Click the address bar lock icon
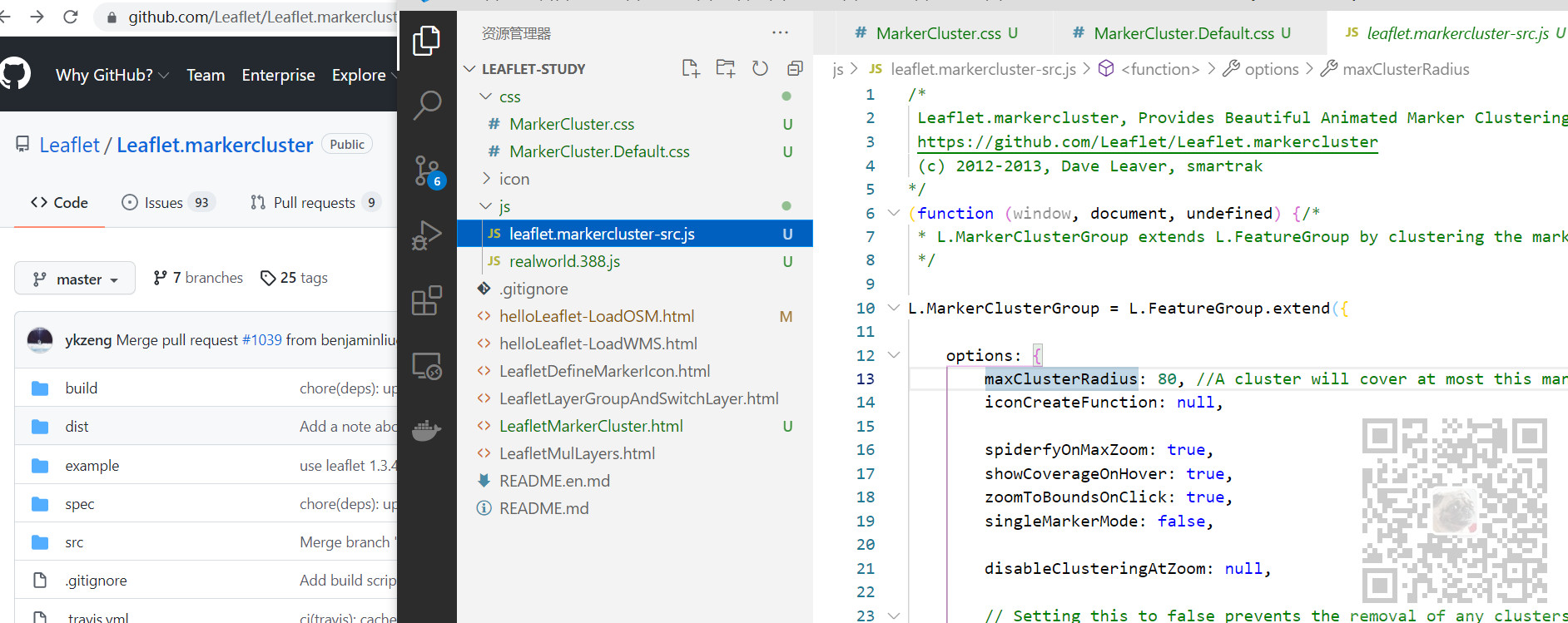 (x=112, y=17)
